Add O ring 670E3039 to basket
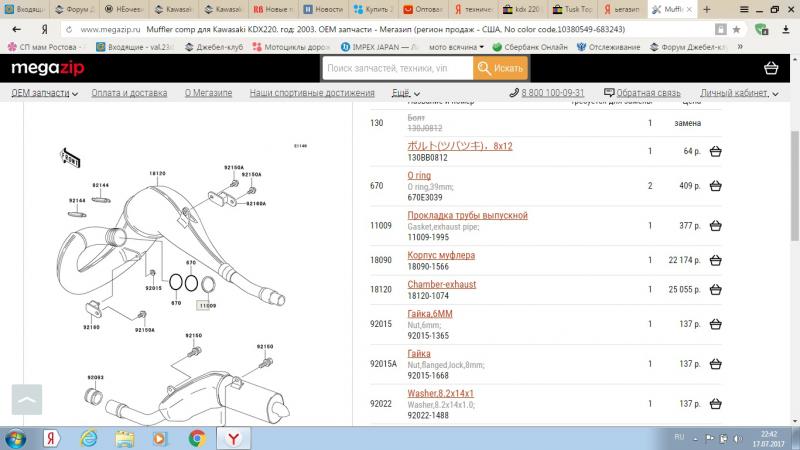800x450 pixels. pyautogui.click(x=716, y=186)
